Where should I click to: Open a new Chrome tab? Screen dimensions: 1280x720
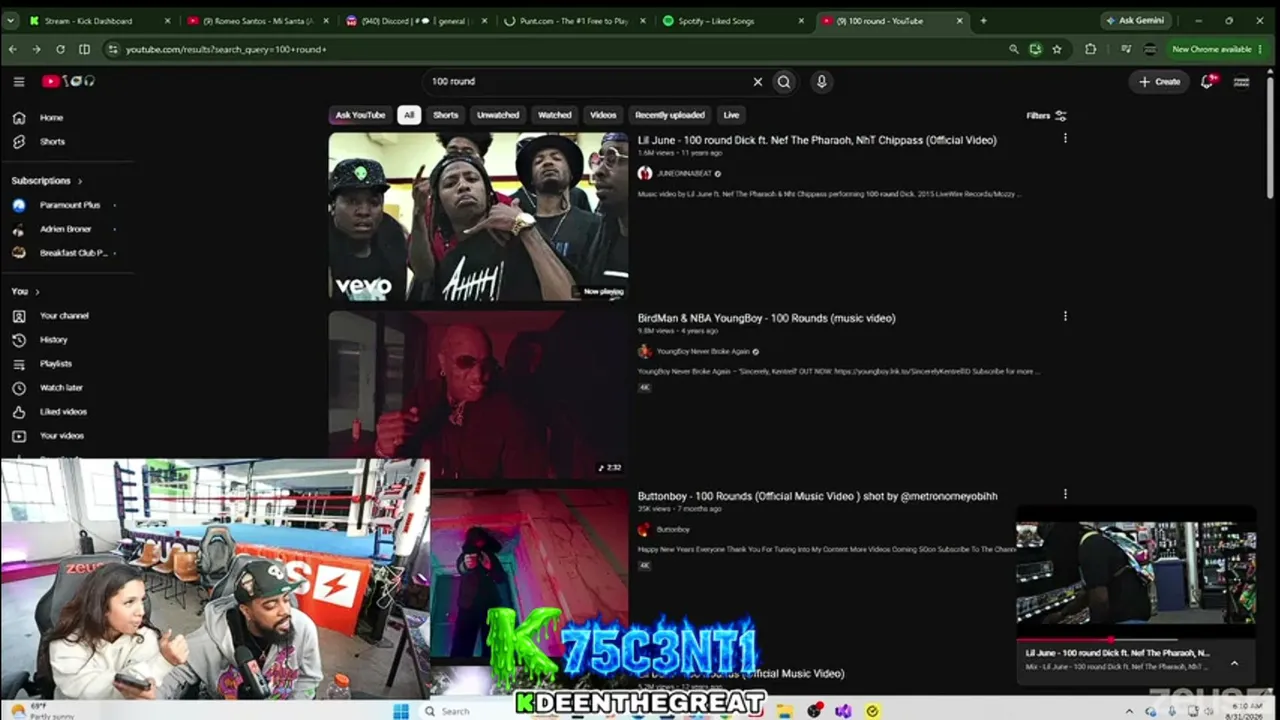tap(983, 20)
